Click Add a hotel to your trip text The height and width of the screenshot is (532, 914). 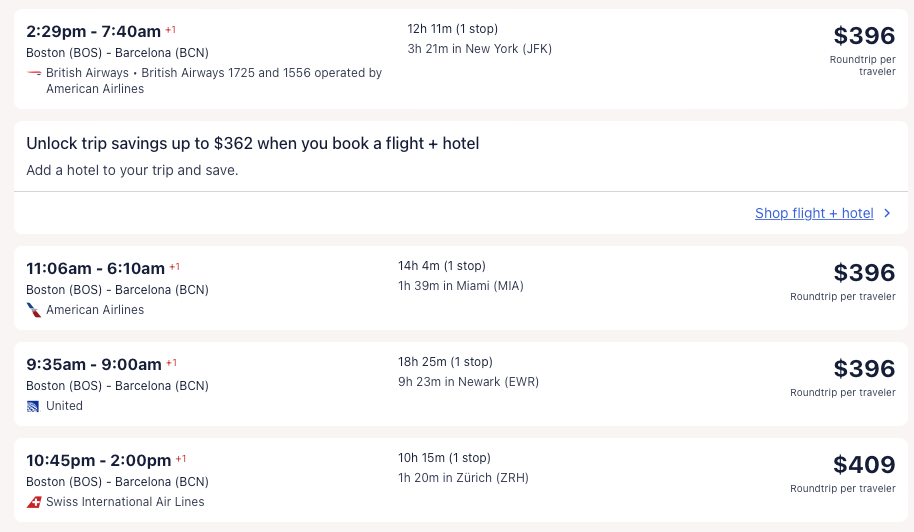(132, 170)
